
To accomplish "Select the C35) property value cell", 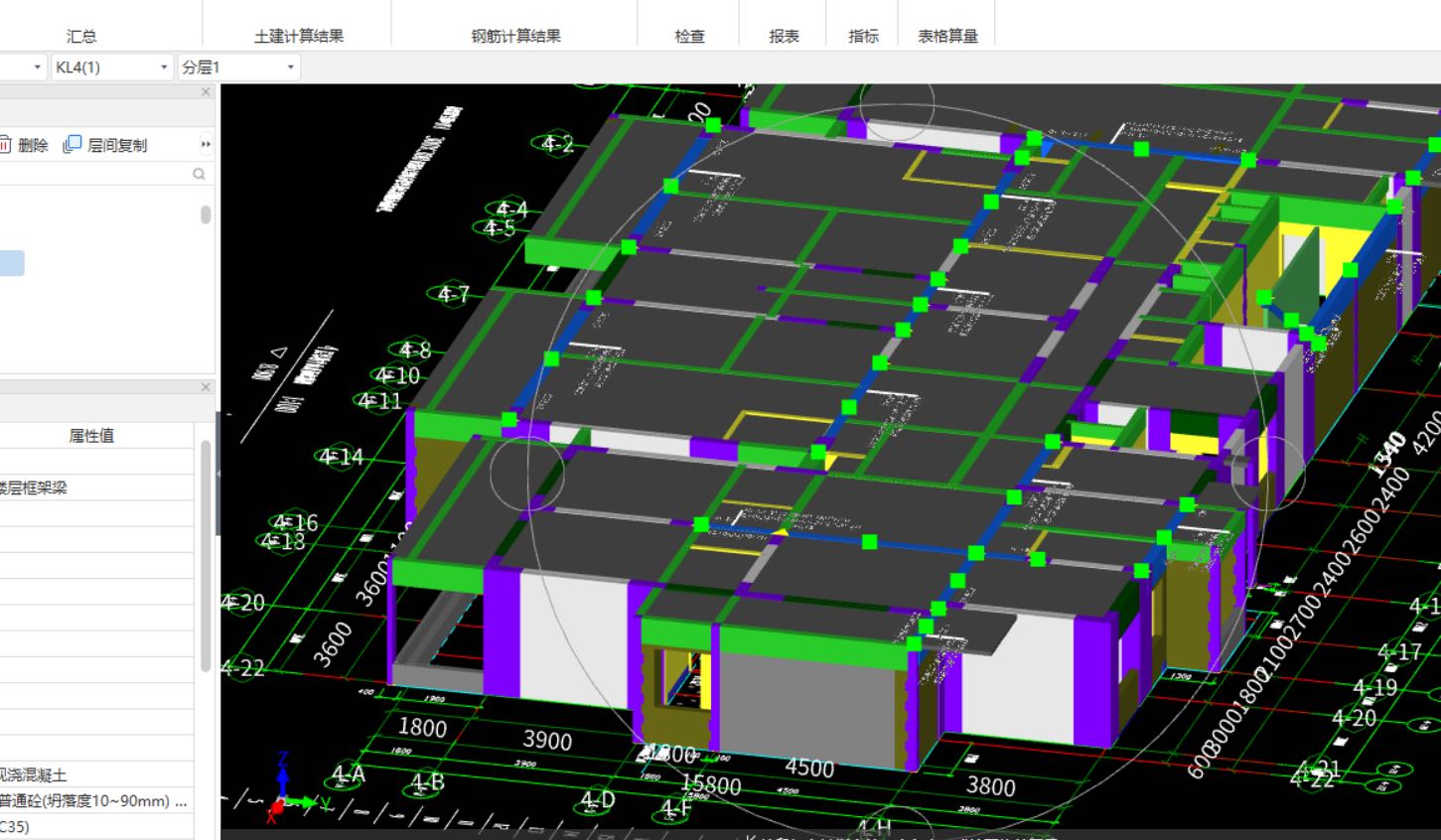I will [96, 826].
